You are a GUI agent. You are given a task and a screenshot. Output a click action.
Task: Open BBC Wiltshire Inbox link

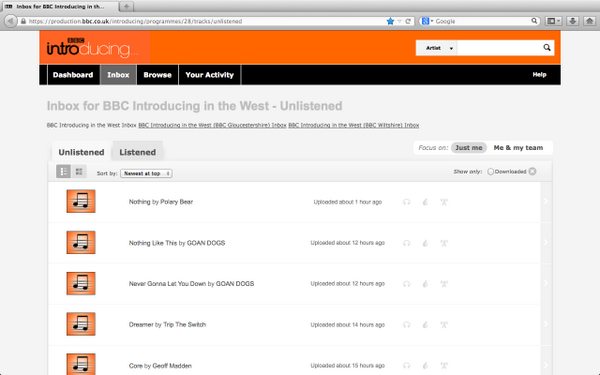354,125
